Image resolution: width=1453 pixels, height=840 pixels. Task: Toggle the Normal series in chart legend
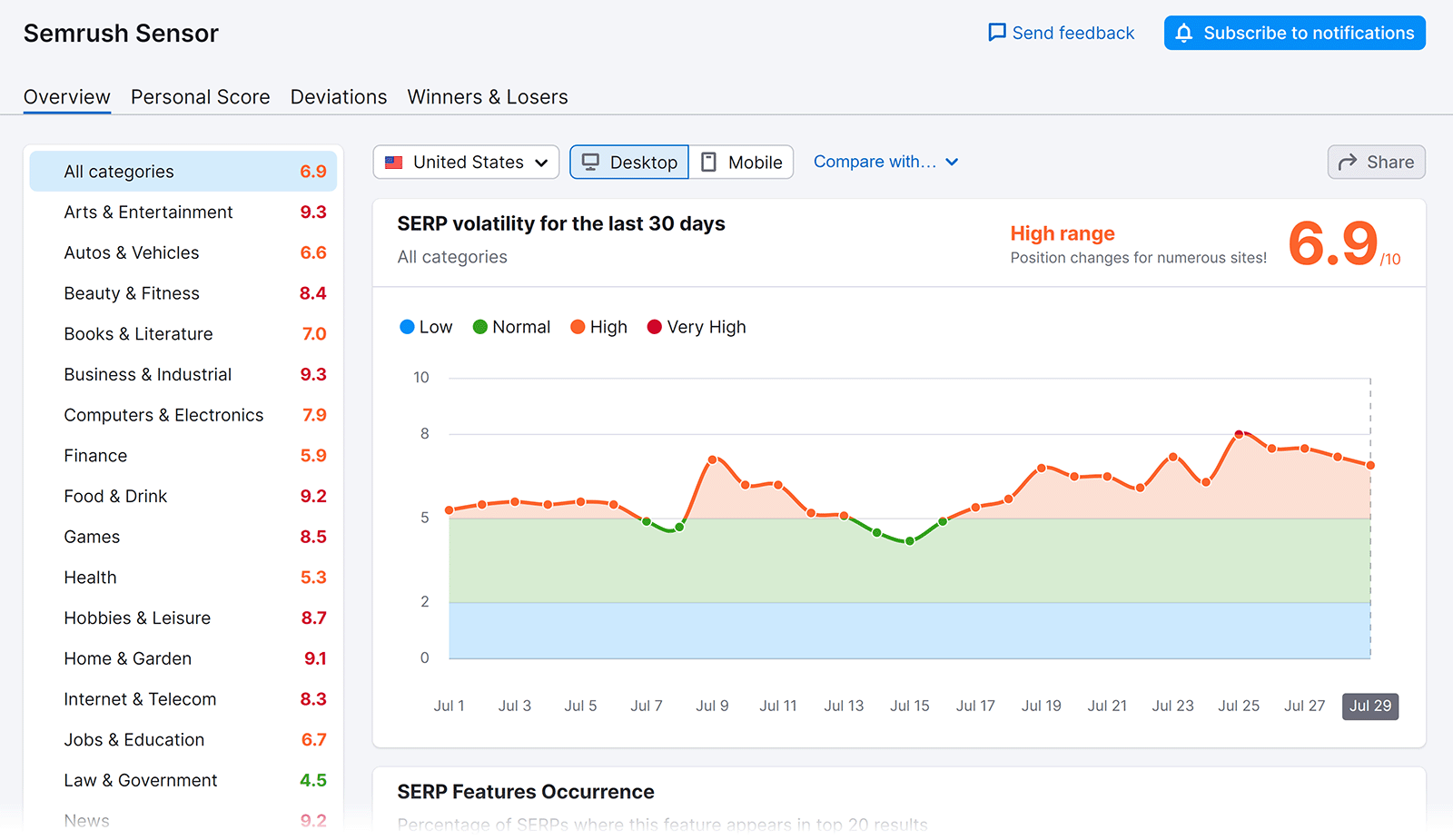click(x=511, y=327)
